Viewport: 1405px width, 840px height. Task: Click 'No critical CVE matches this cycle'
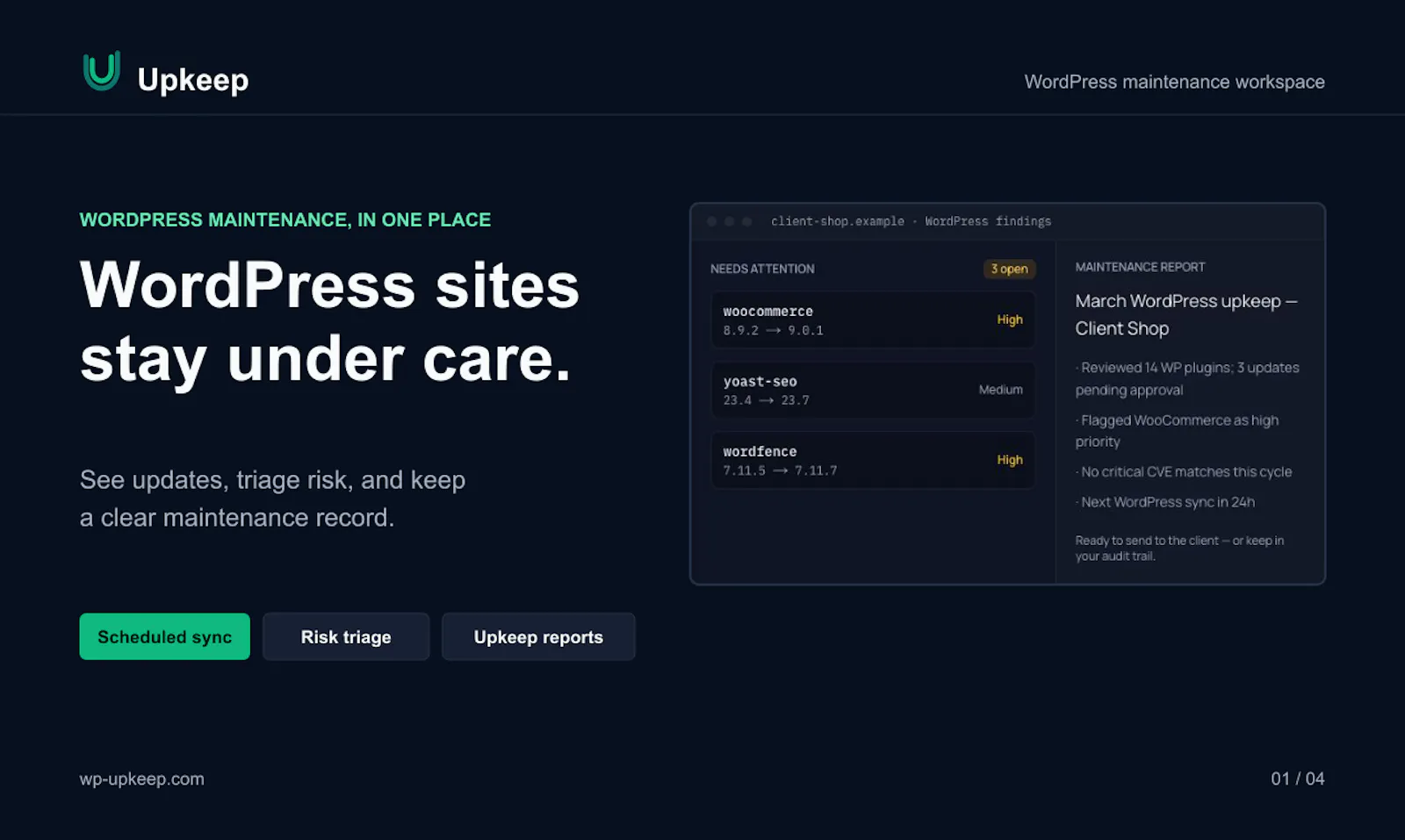point(1184,471)
